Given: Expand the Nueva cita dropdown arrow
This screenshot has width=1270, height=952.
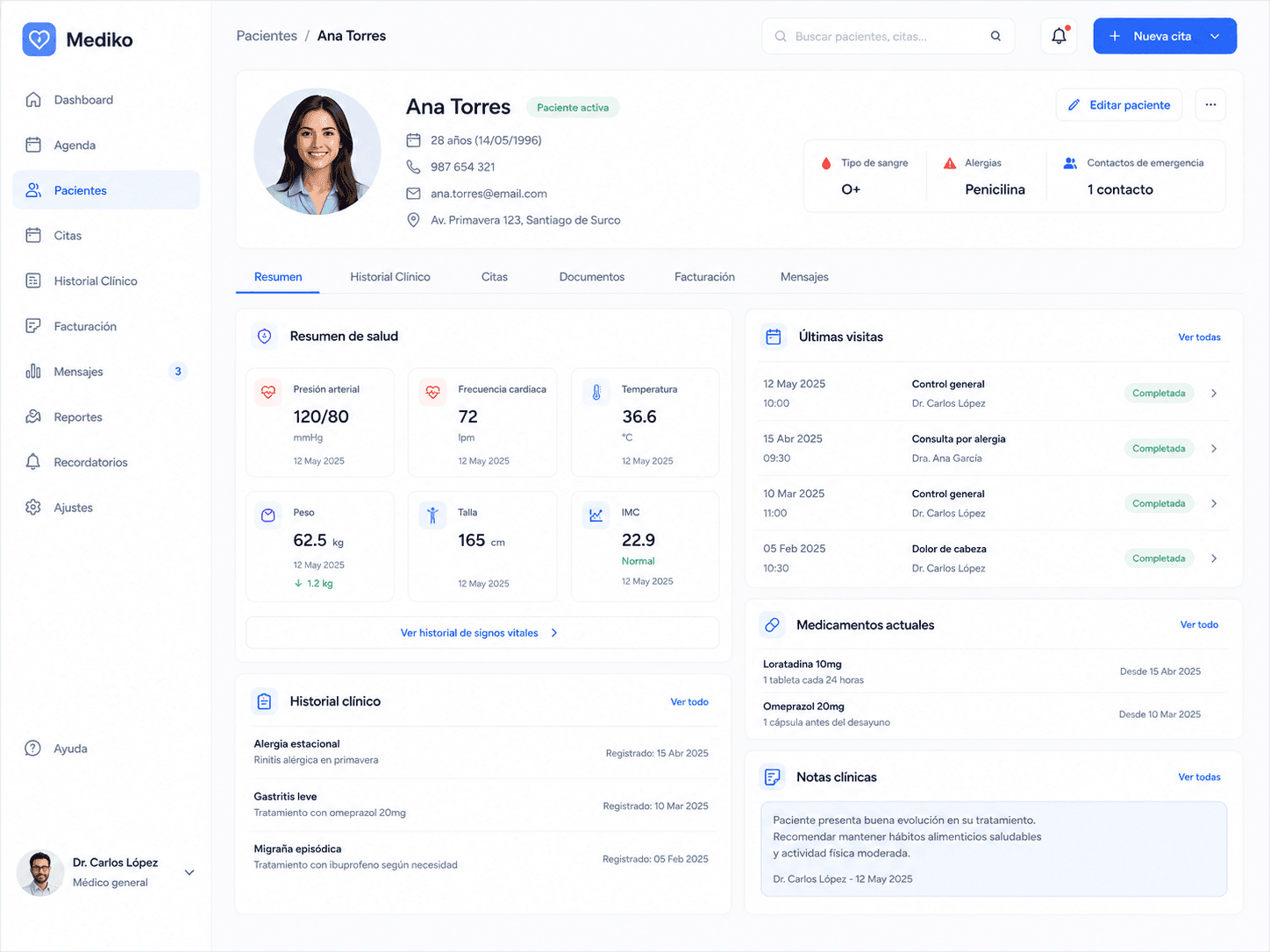Looking at the screenshot, I should [1215, 36].
